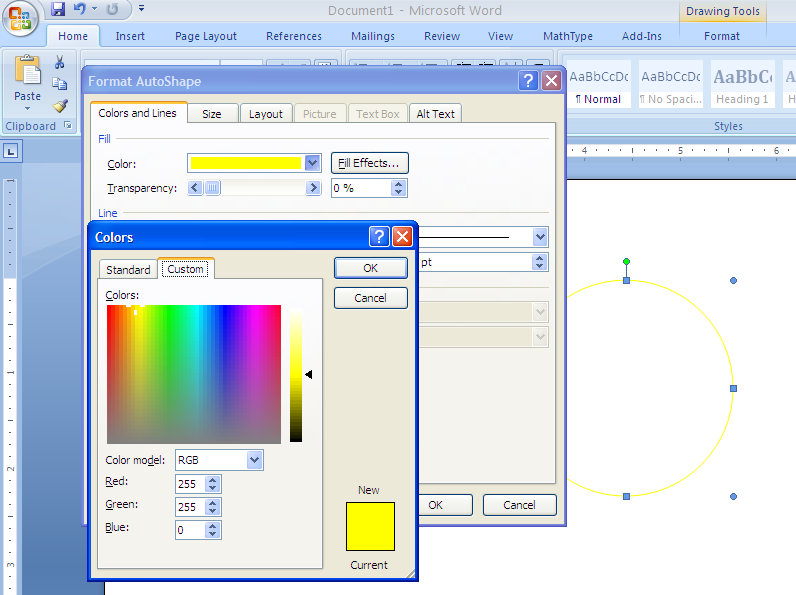Open the Color model RGB dropdown
Image resolution: width=796 pixels, height=595 pixels.
(254, 460)
